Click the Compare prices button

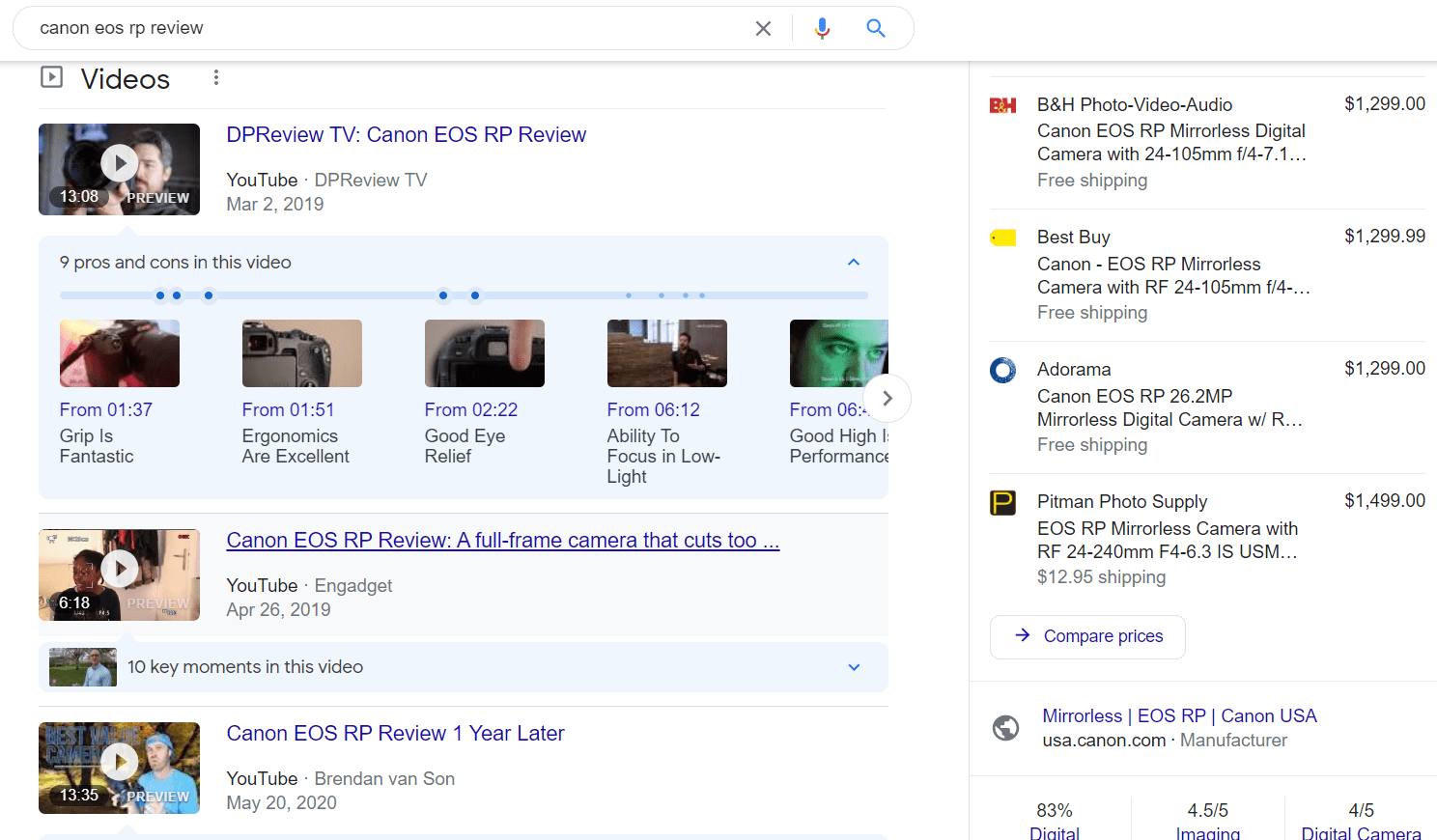[1087, 636]
